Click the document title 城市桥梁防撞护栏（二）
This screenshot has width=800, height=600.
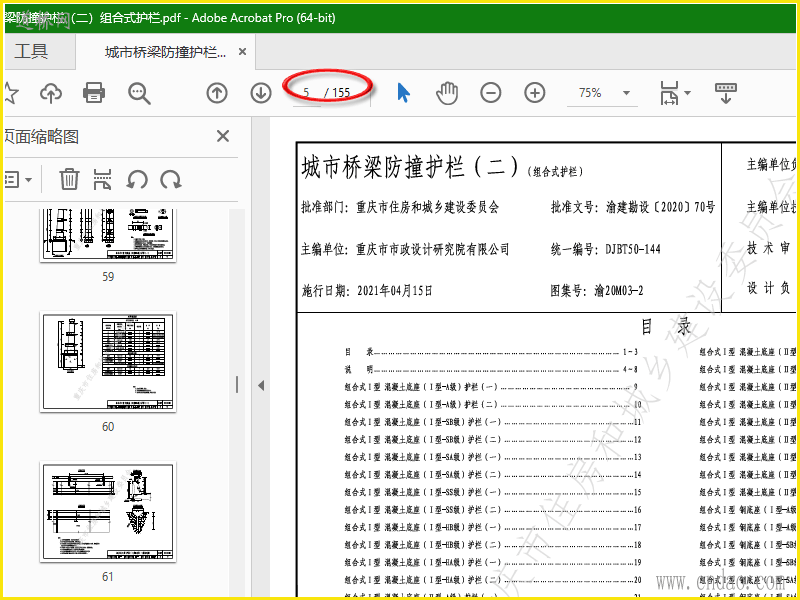coord(410,167)
